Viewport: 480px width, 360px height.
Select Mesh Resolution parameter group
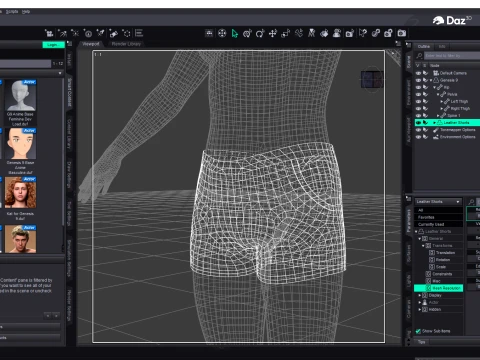point(439,288)
